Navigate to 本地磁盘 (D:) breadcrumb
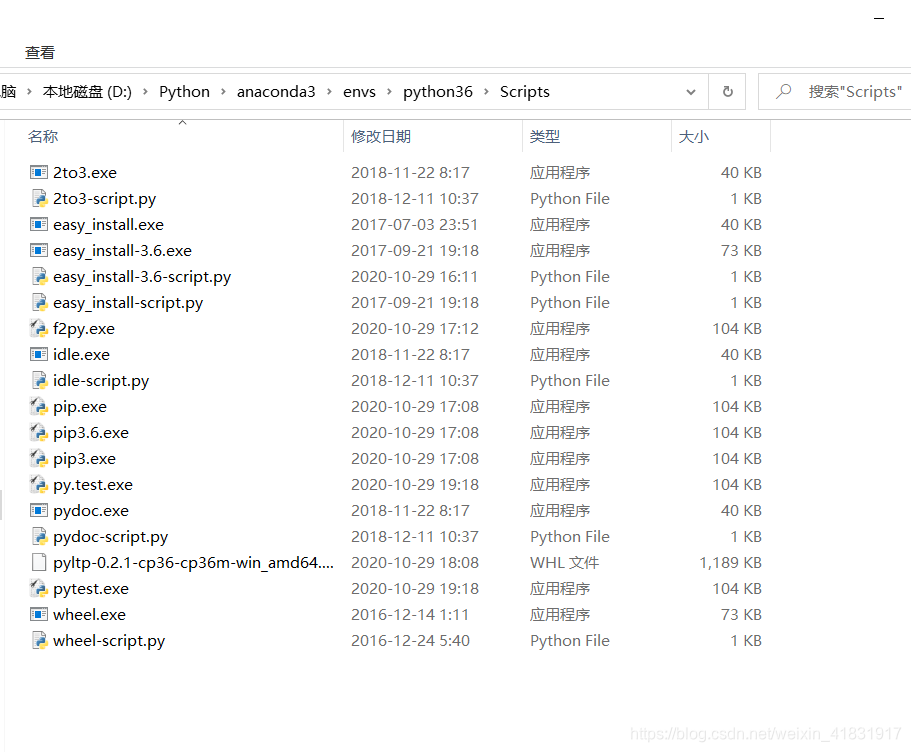The height and width of the screenshot is (752, 911). (x=87, y=92)
